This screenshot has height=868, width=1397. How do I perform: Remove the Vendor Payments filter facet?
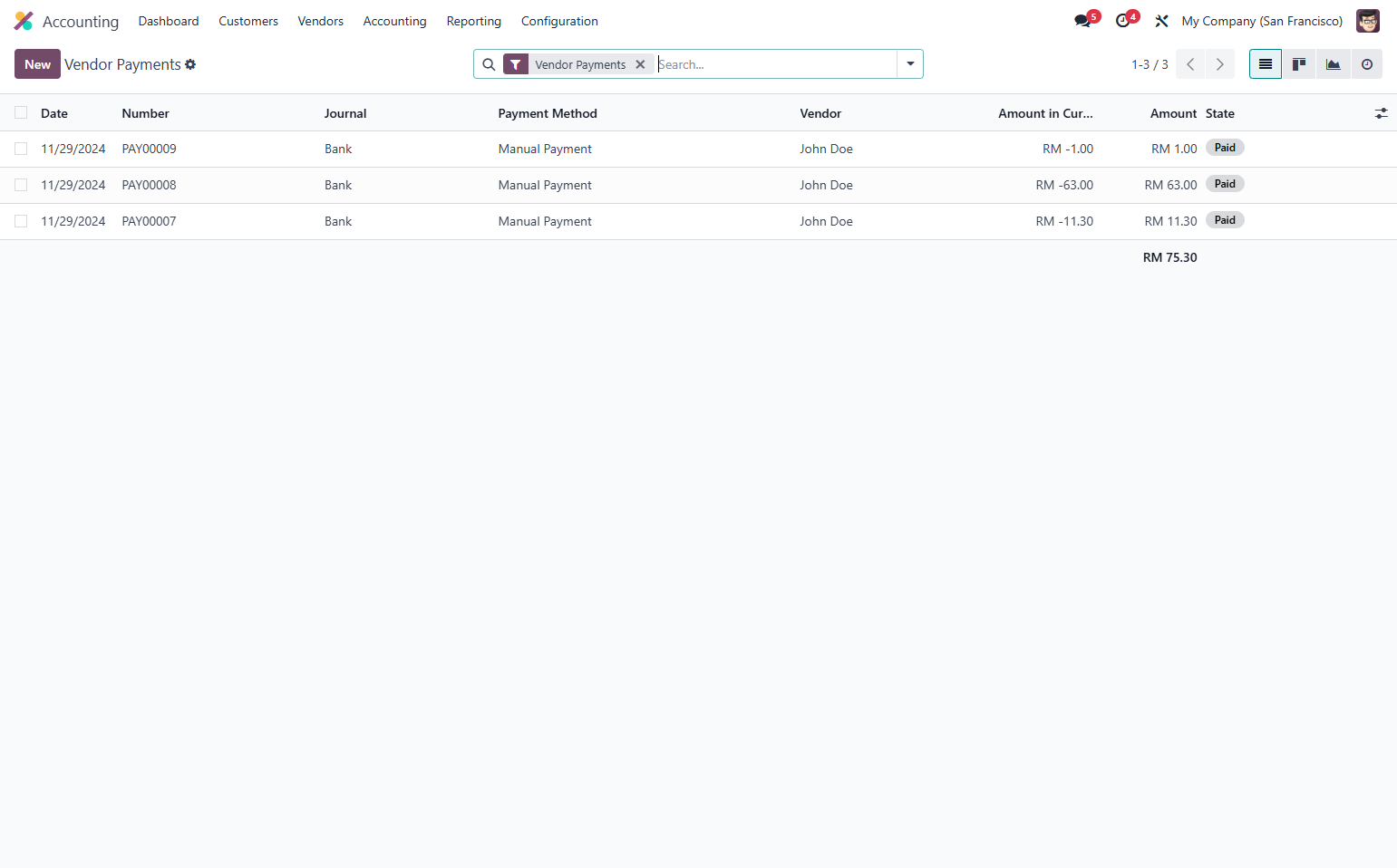pos(640,64)
